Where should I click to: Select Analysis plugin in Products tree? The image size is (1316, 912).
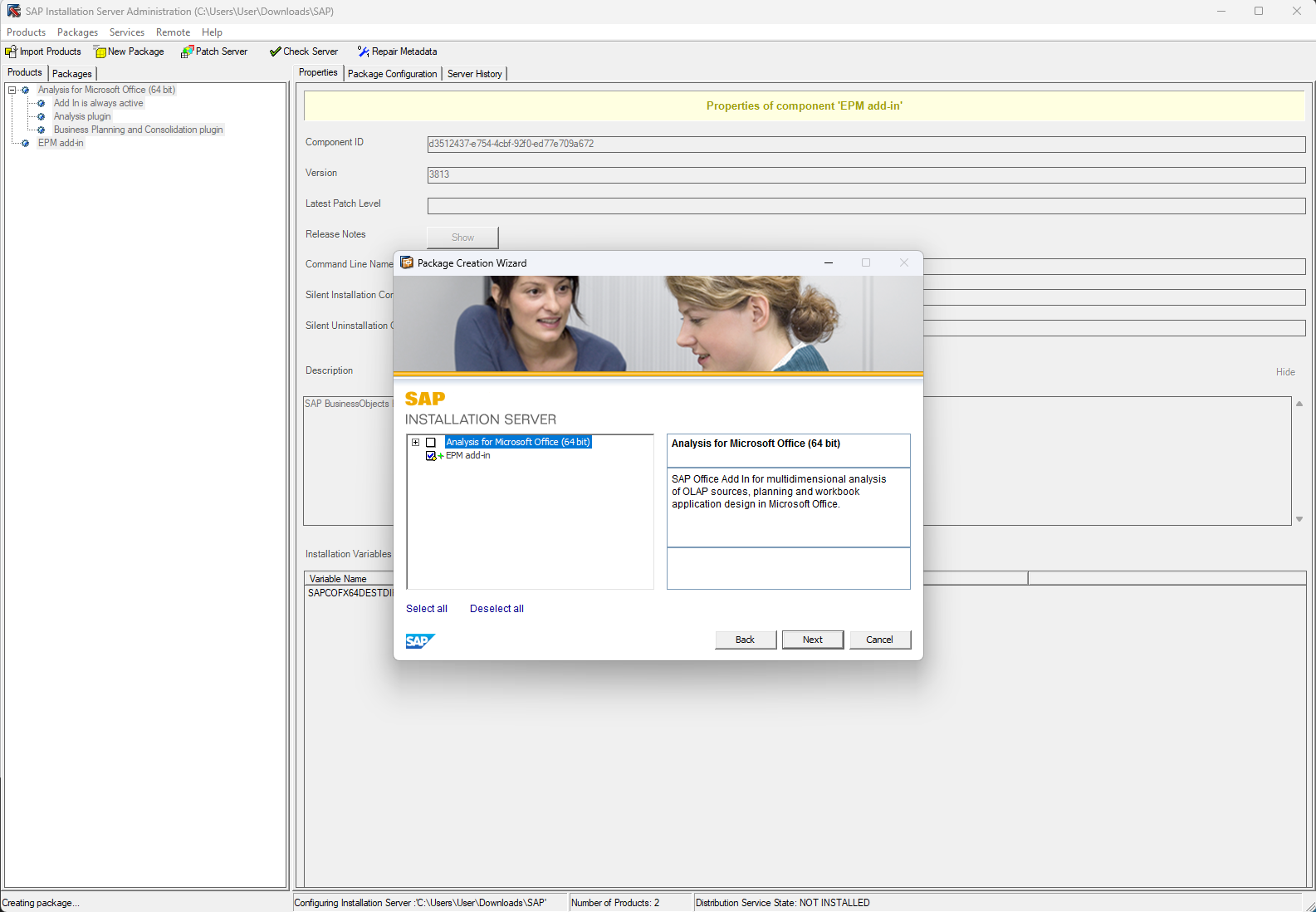82,116
